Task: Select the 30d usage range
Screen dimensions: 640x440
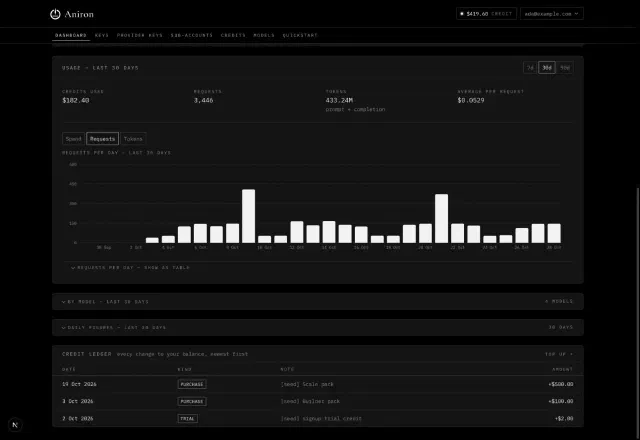Action: tap(547, 68)
